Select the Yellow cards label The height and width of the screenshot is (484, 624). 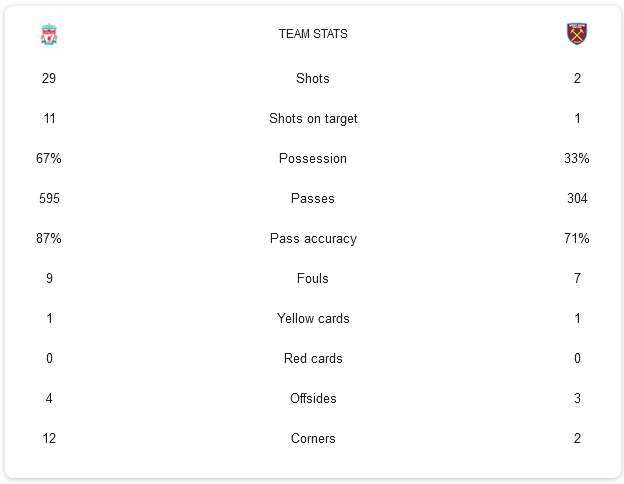tap(313, 318)
